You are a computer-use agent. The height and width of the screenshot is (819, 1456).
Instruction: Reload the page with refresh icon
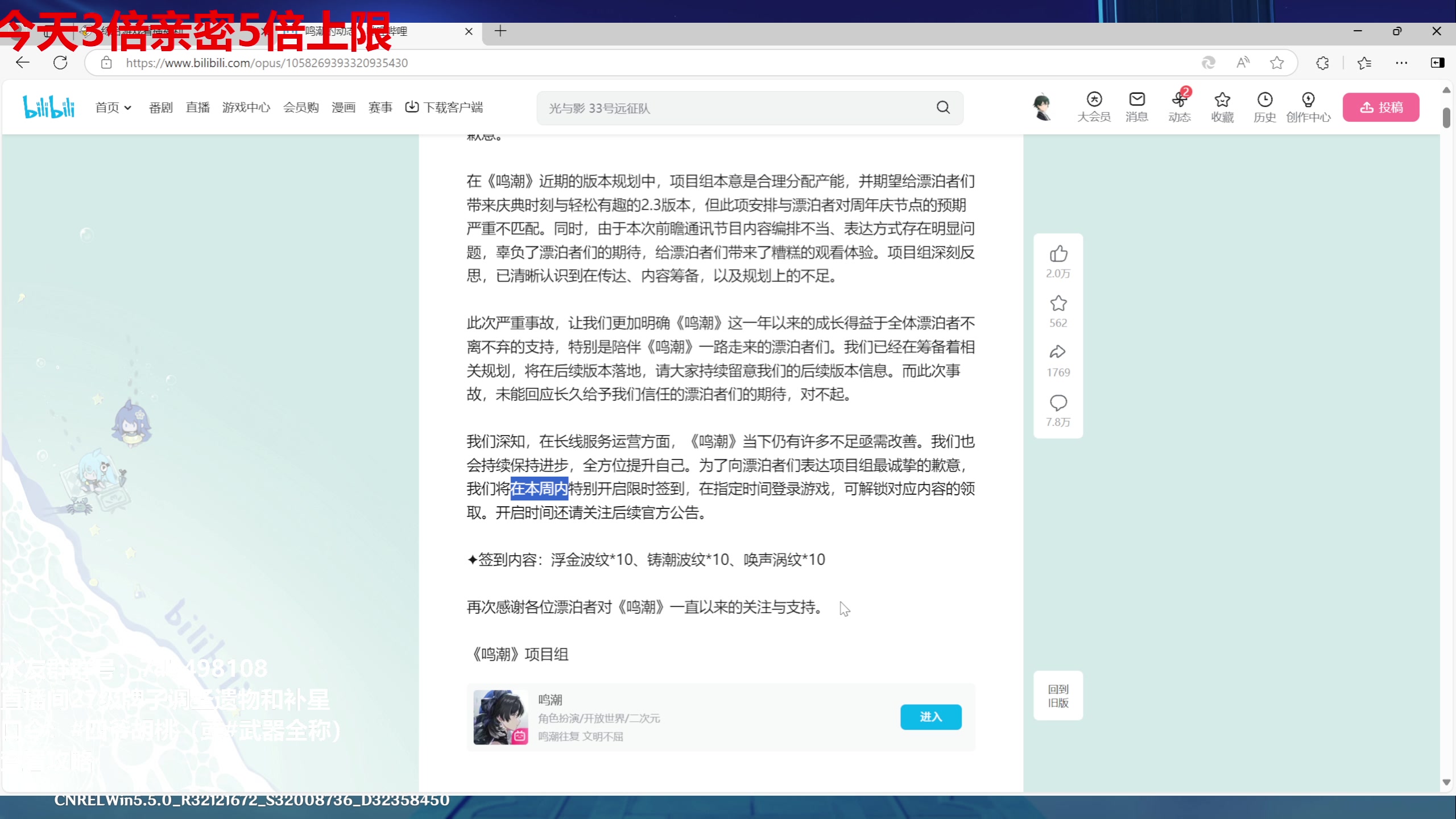(60, 63)
